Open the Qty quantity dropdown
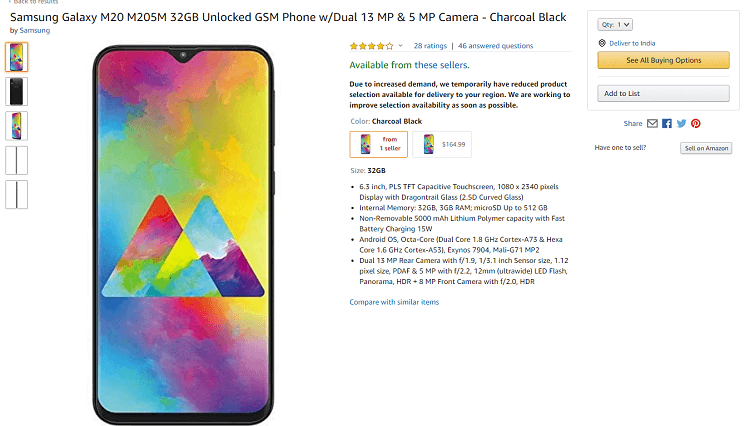 615,24
